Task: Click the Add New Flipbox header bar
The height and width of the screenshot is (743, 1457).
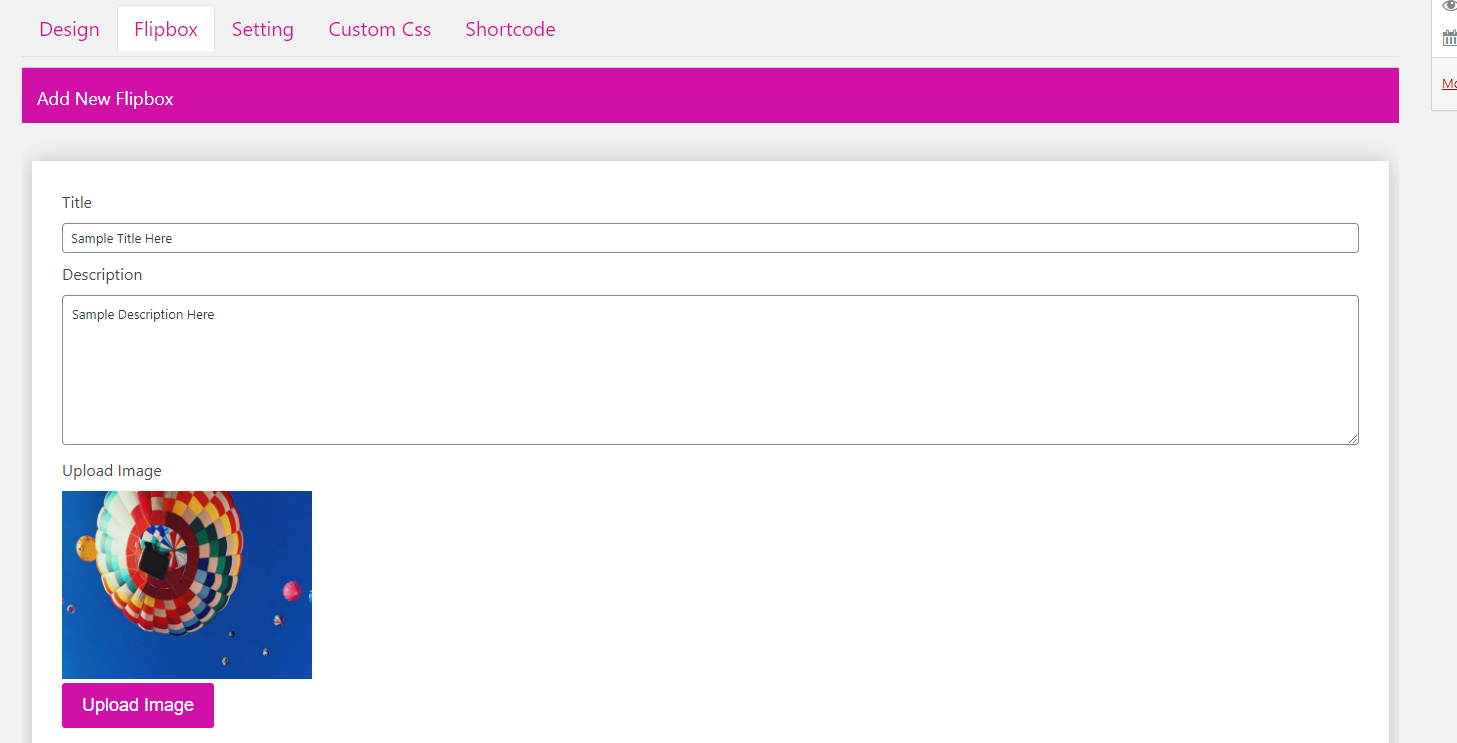Action: [x=710, y=96]
